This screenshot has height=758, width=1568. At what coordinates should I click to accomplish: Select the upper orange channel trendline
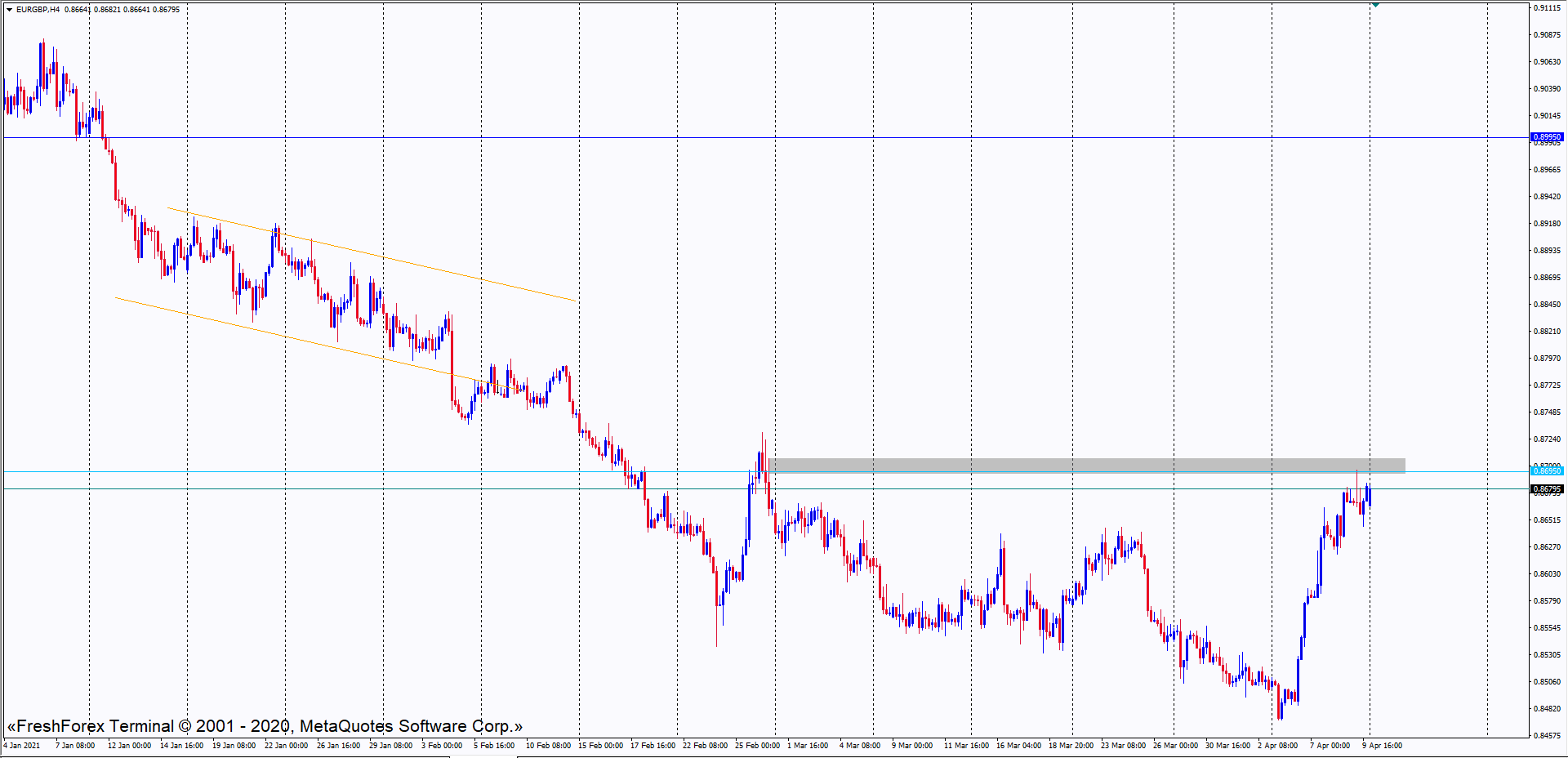(x=372, y=254)
